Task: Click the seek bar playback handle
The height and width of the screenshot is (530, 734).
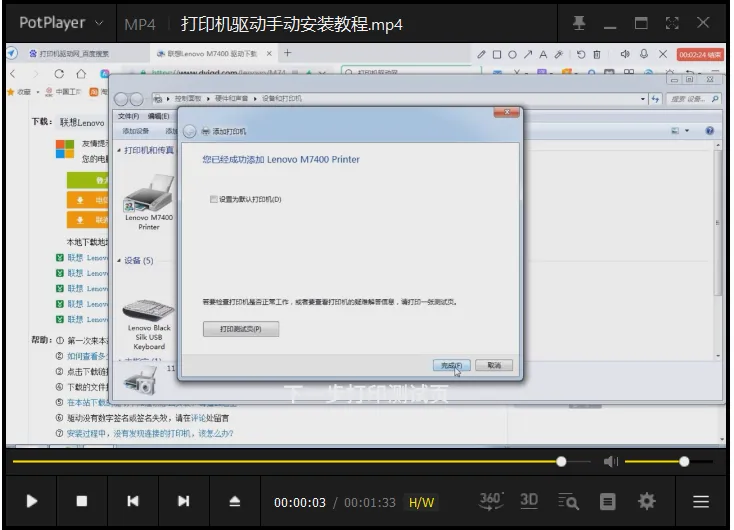Action: [561, 462]
